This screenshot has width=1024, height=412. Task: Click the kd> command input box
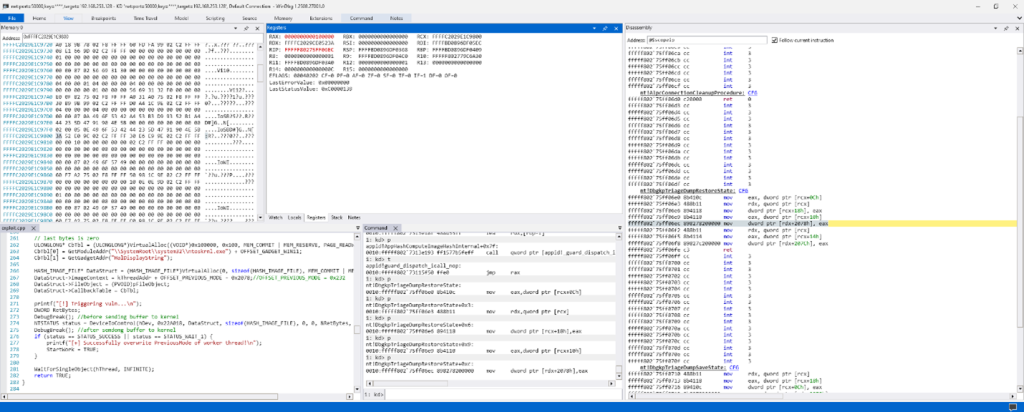[x=500, y=395]
